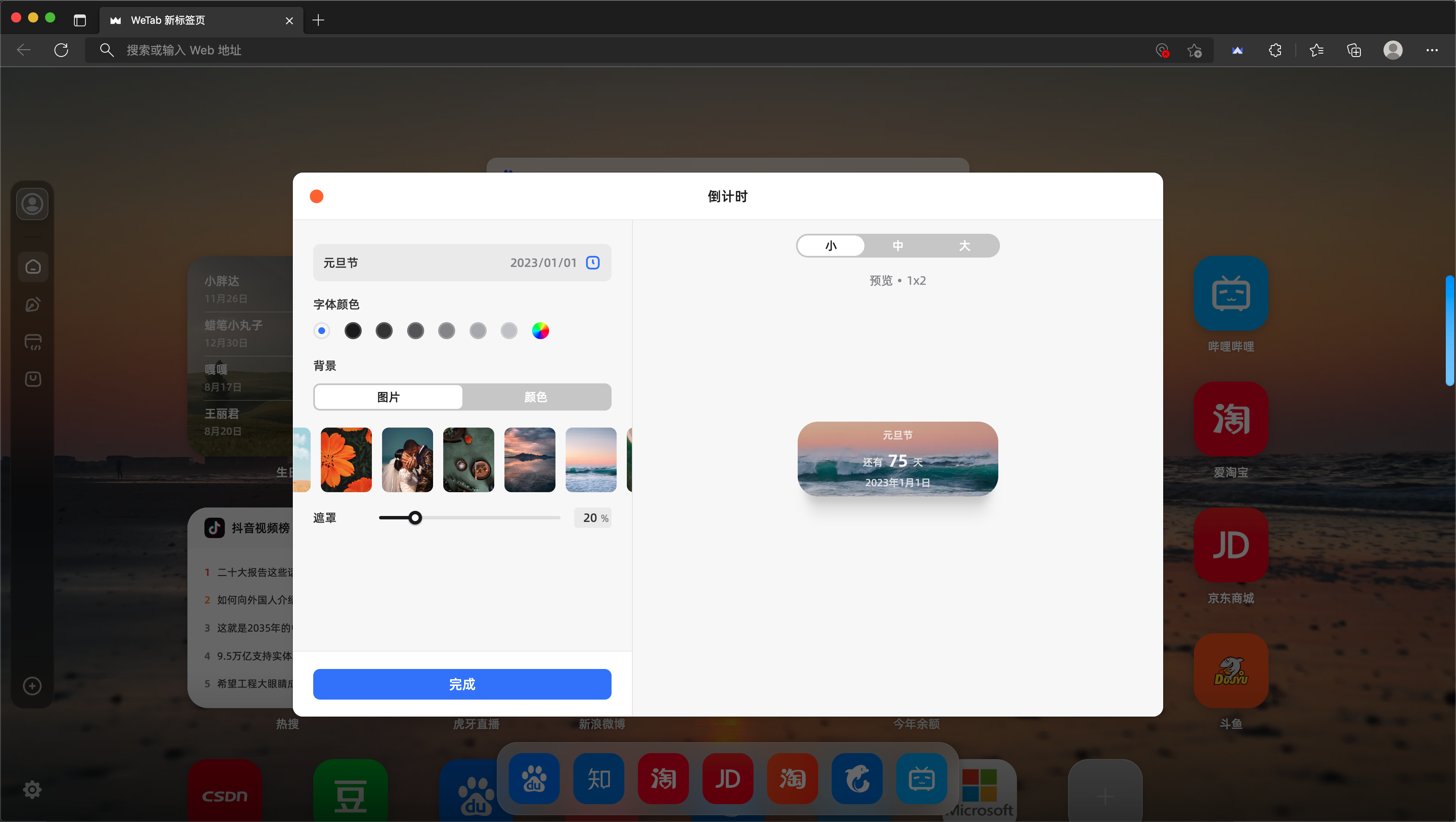Open the date picker clock icon
Screen dimensions: 1456x822
[x=592, y=262]
